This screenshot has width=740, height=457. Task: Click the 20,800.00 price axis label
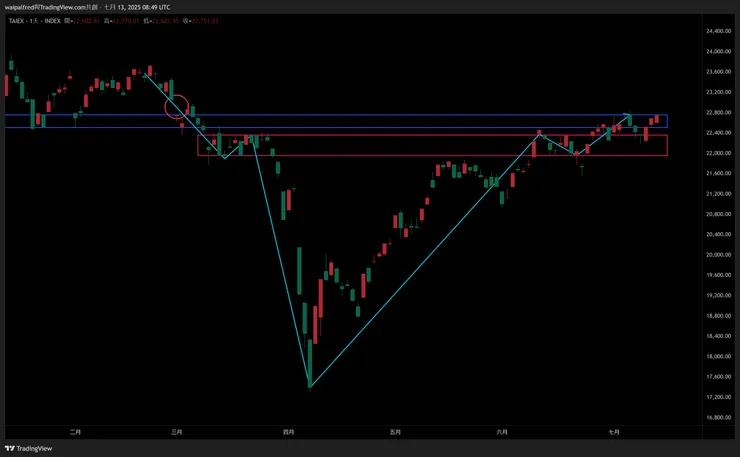718,214
